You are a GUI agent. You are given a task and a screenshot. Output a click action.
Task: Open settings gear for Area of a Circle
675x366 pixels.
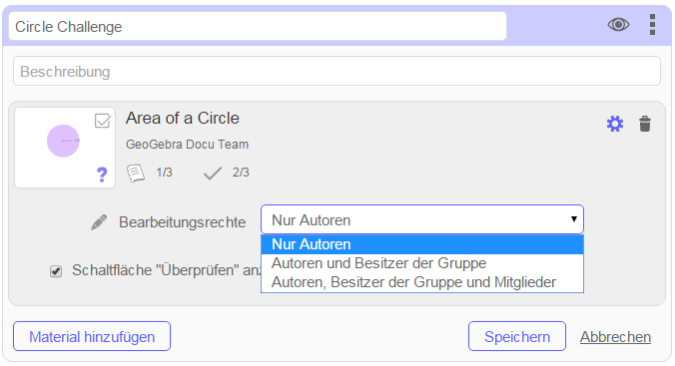pos(615,124)
